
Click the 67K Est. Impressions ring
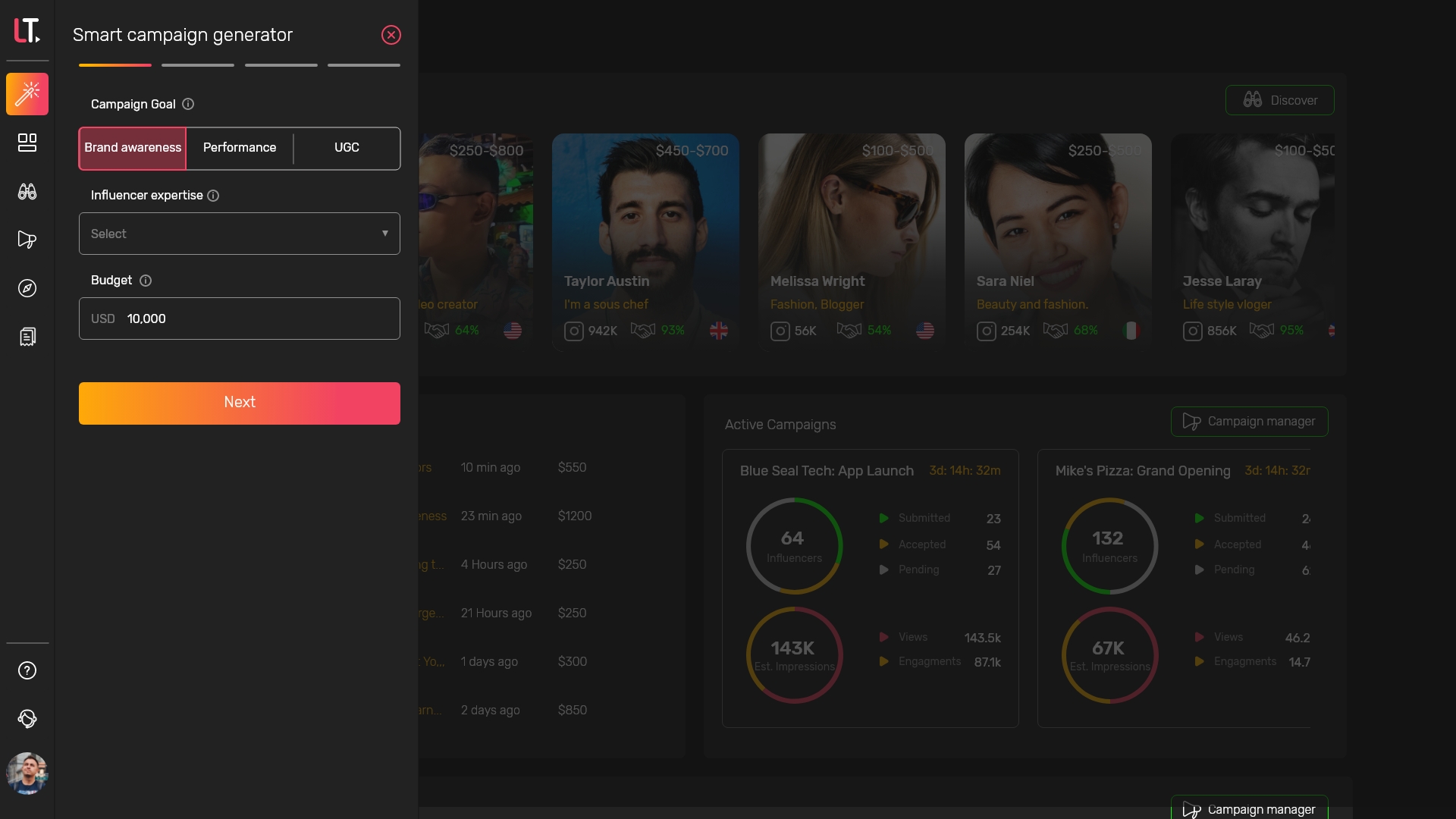1109,655
